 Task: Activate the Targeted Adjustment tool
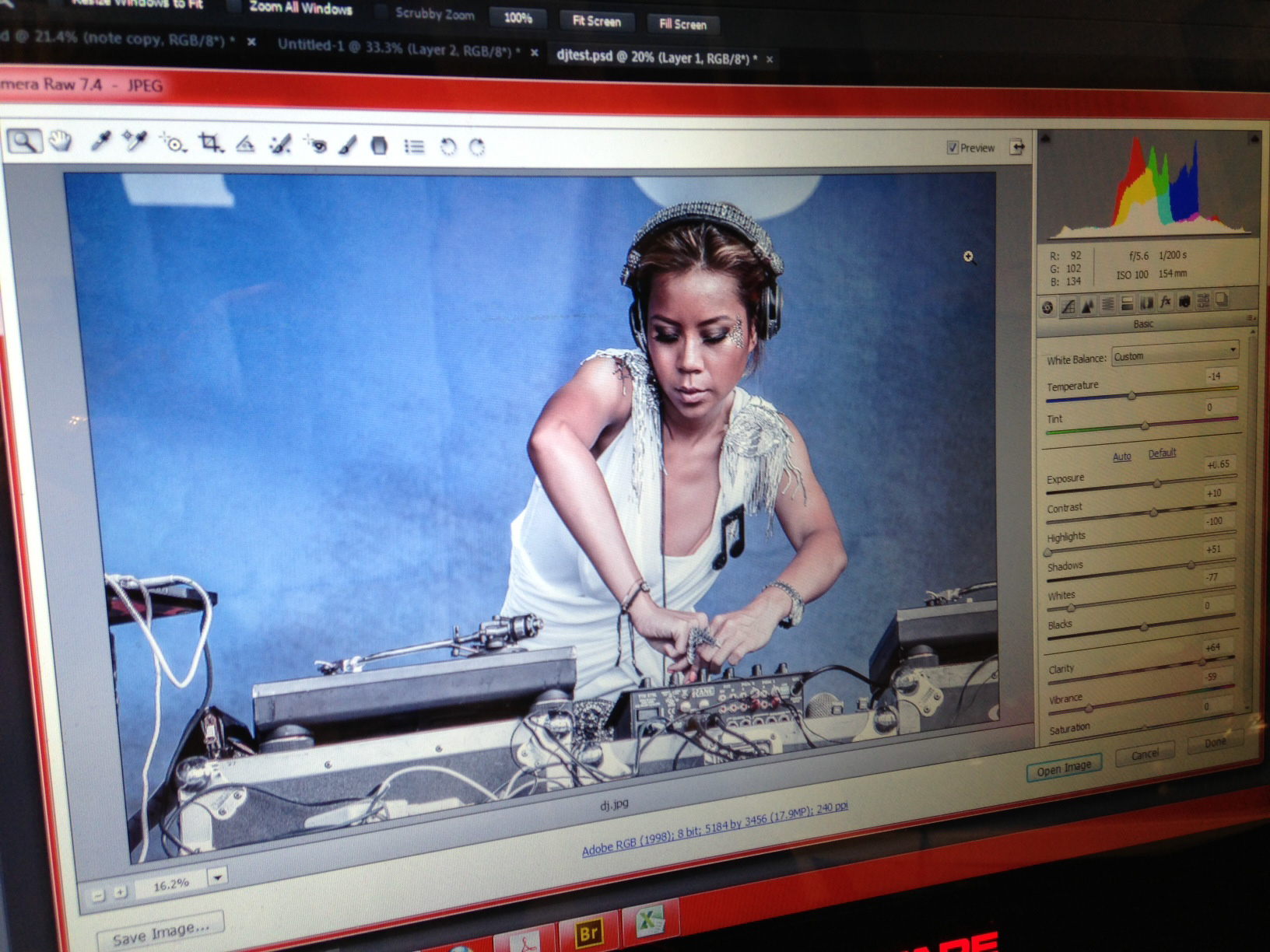tap(173, 142)
